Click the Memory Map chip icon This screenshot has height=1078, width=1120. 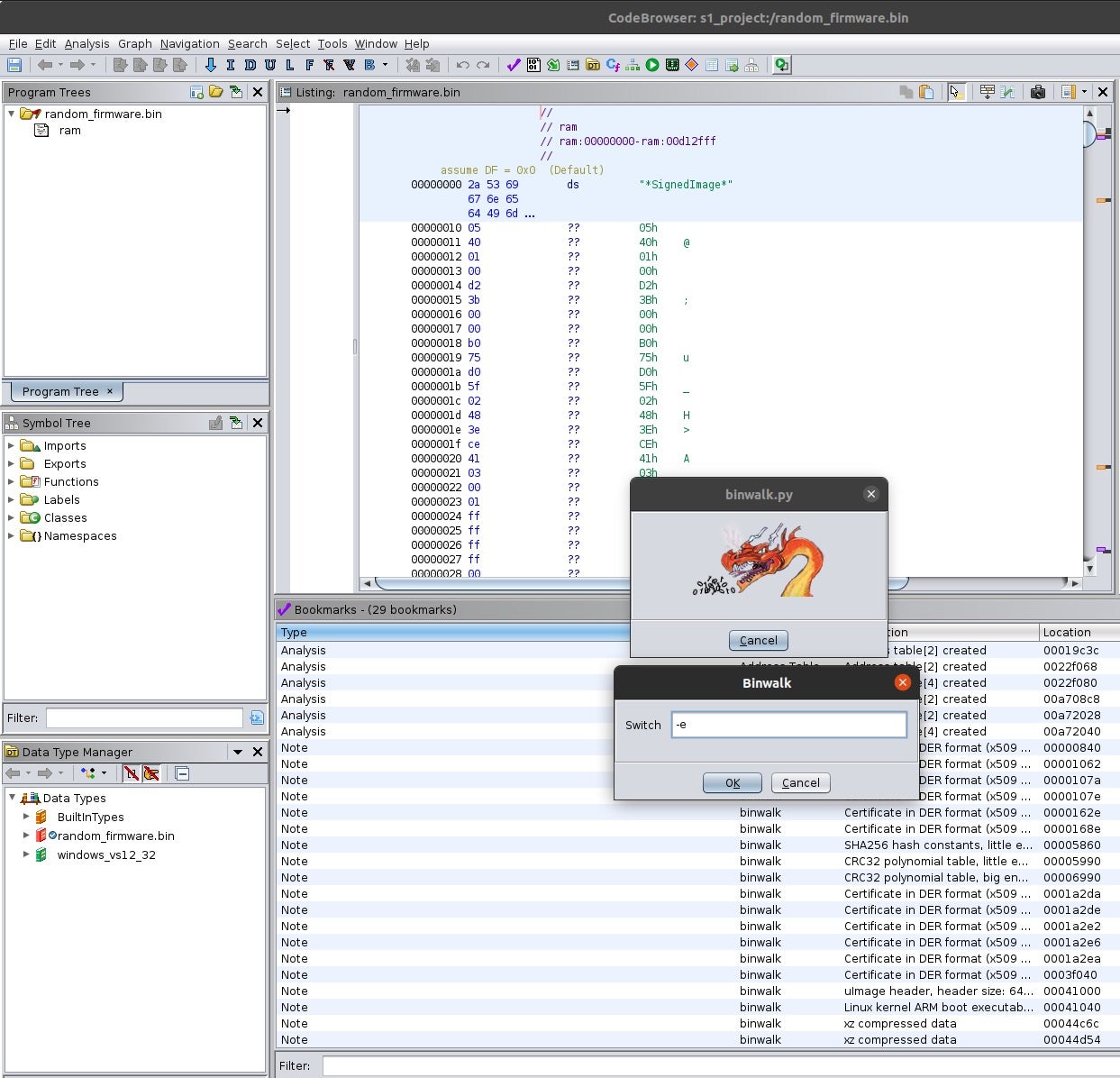point(672,65)
